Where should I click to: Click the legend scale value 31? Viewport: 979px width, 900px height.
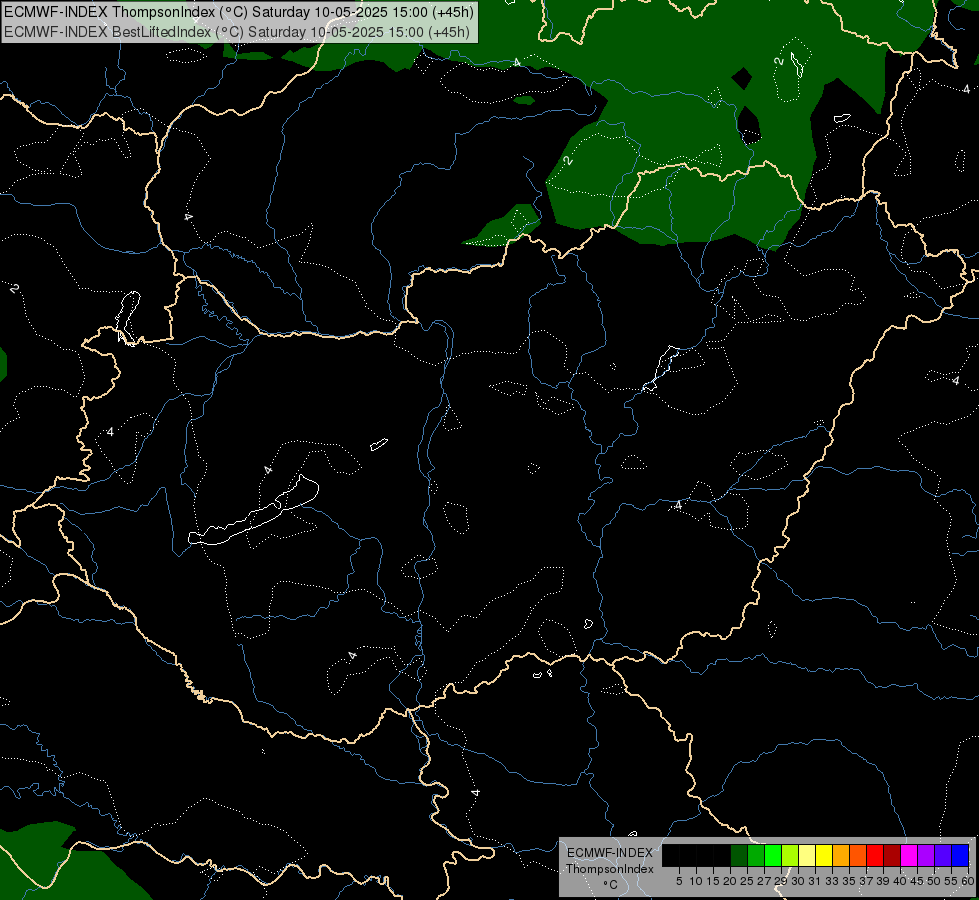pos(815,881)
